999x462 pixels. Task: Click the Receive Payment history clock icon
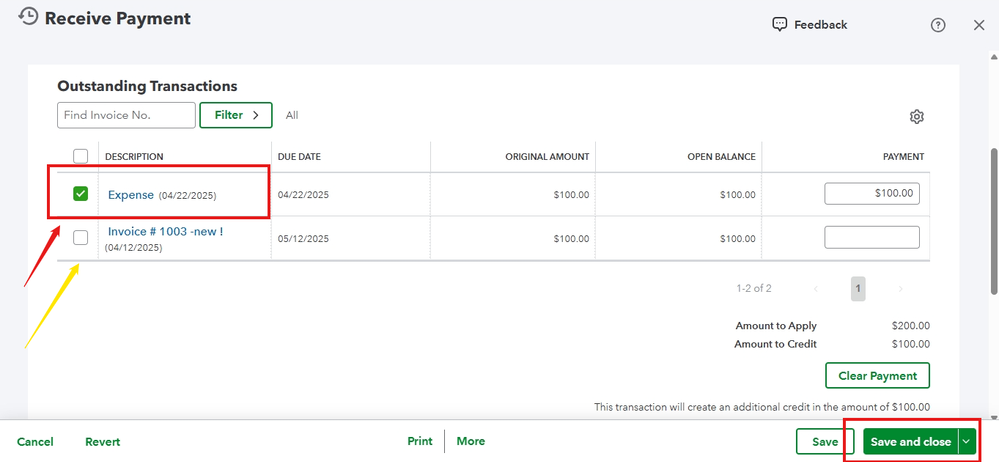[29, 17]
